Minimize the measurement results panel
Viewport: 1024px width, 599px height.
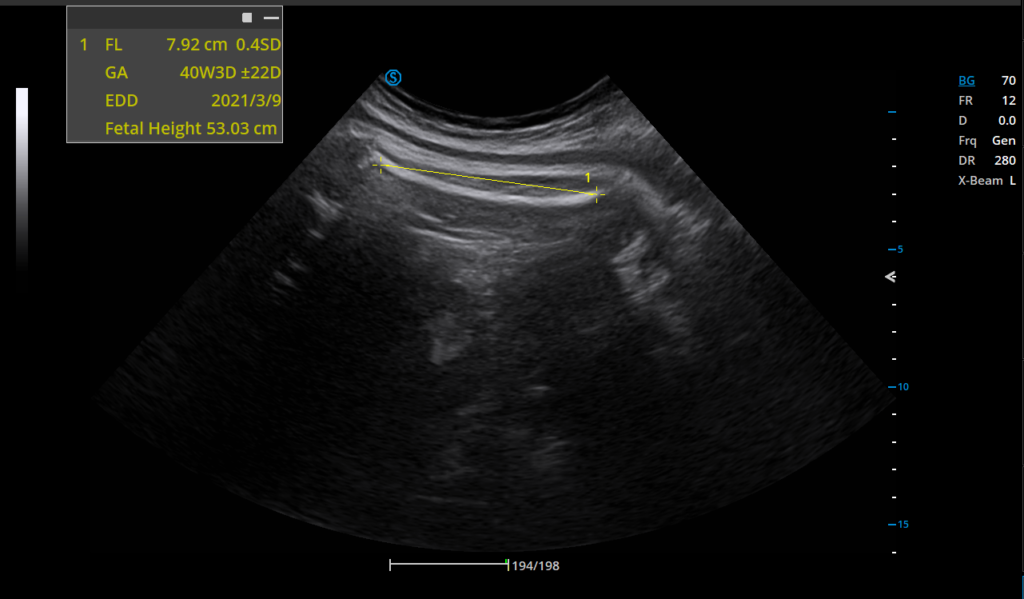[271, 18]
